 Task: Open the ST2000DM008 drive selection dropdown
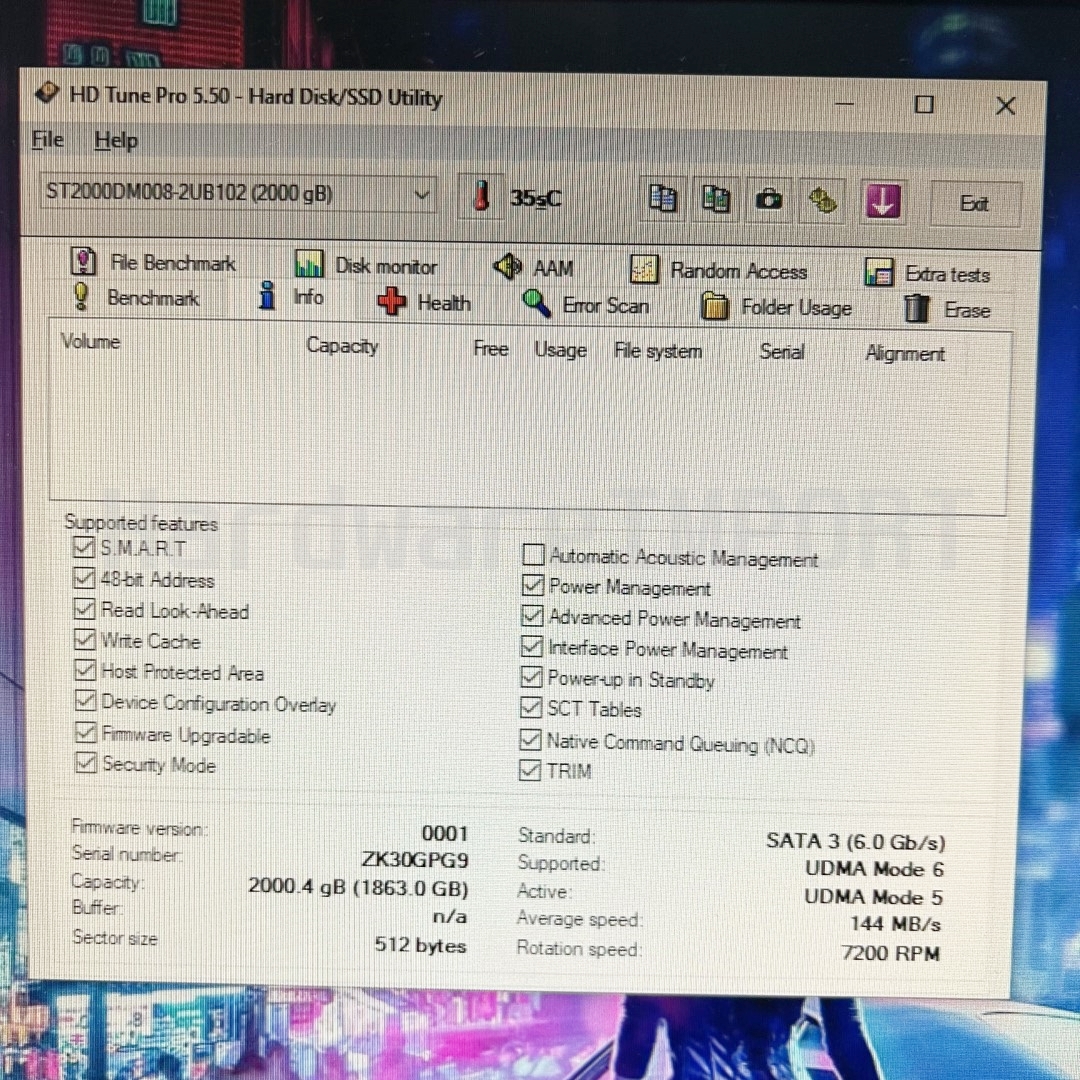[x=238, y=194]
